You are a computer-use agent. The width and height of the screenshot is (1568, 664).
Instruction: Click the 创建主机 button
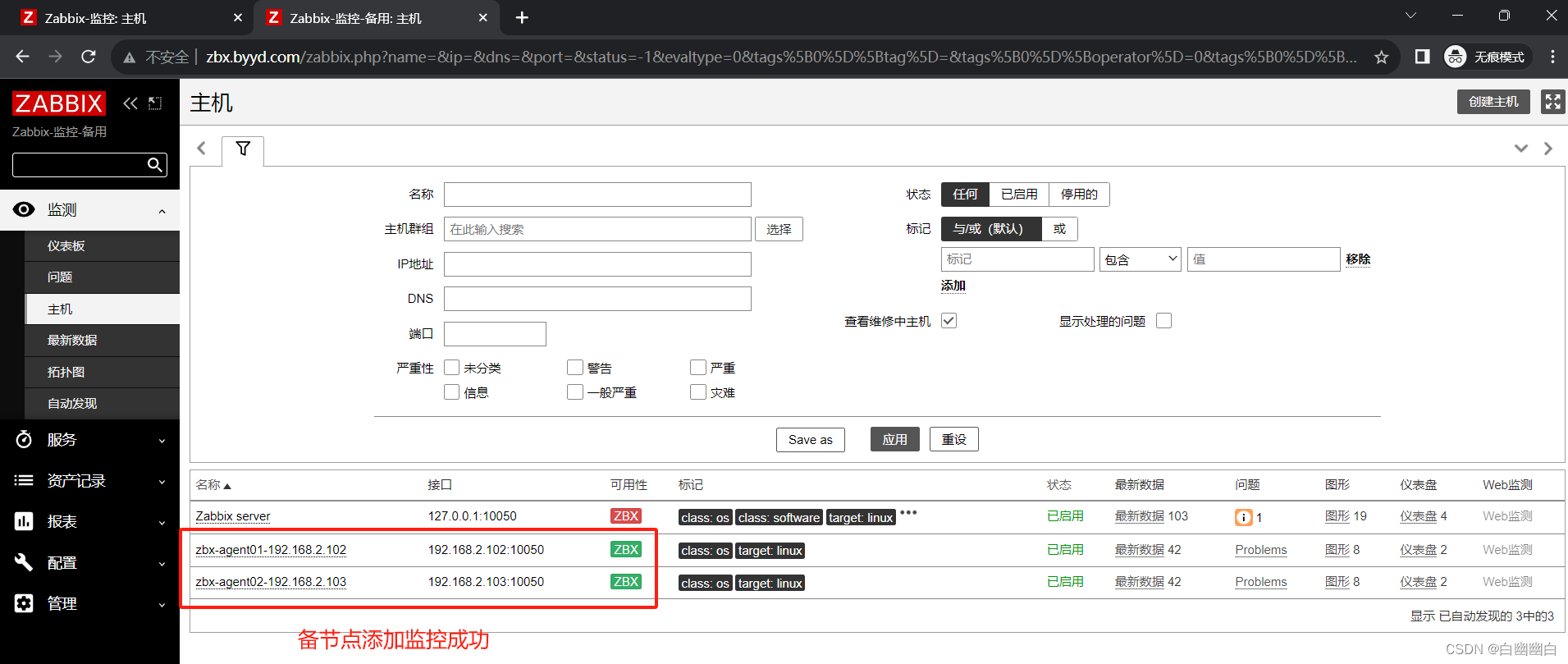[x=1493, y=102]
